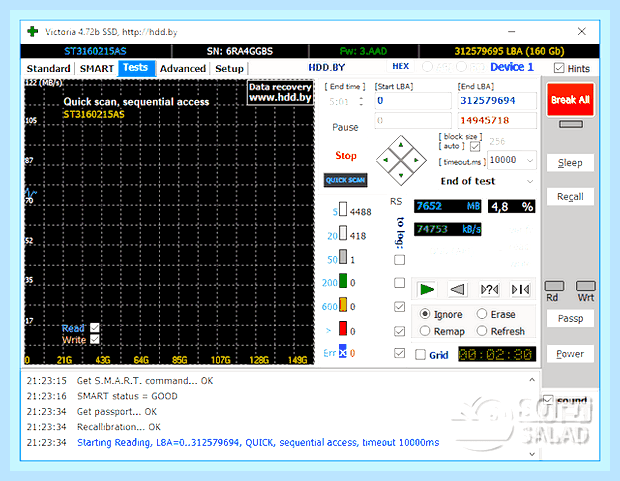The width and height of the screenshot is (620, 481).
Task: Click the End time spinner arrows
Action: 361,101
